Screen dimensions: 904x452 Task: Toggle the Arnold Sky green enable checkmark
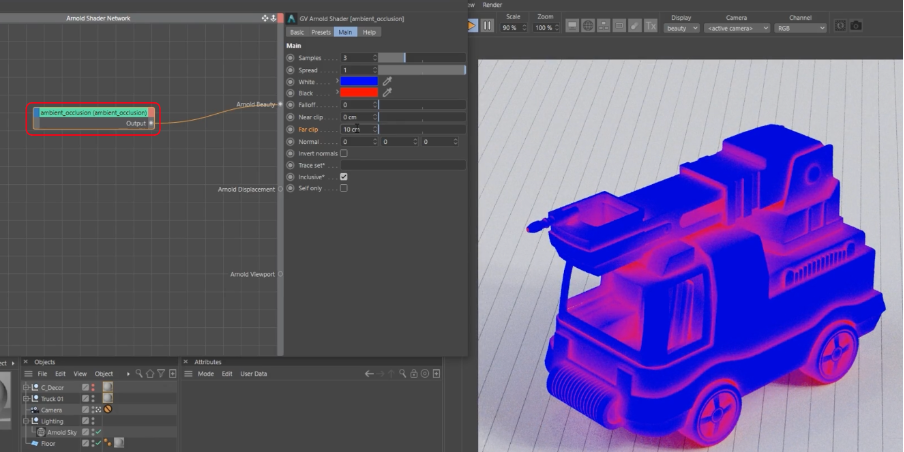click(x=99, y=432)
